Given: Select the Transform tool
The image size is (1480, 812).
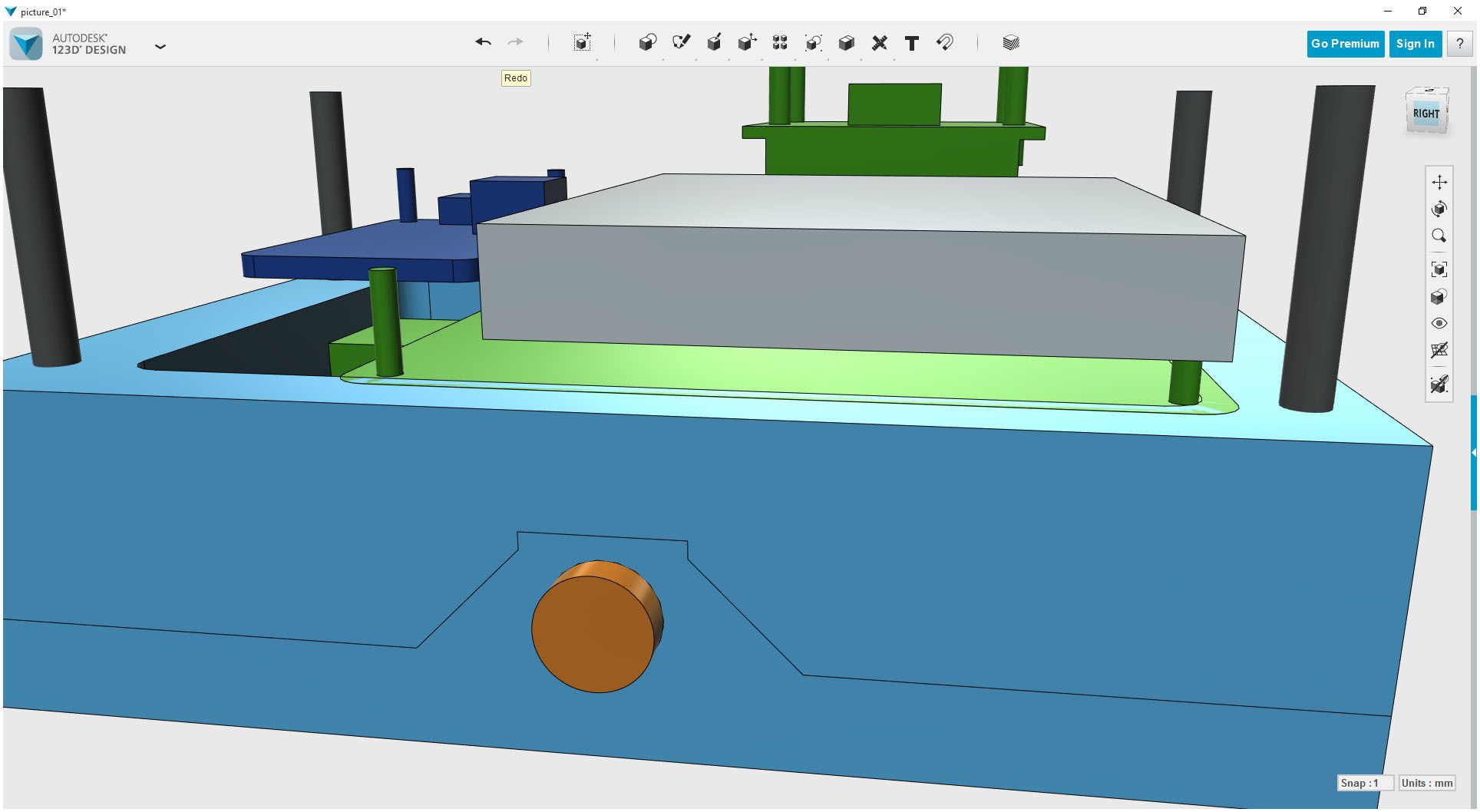Looking at the screenshot, I should [x=582, y=44].
